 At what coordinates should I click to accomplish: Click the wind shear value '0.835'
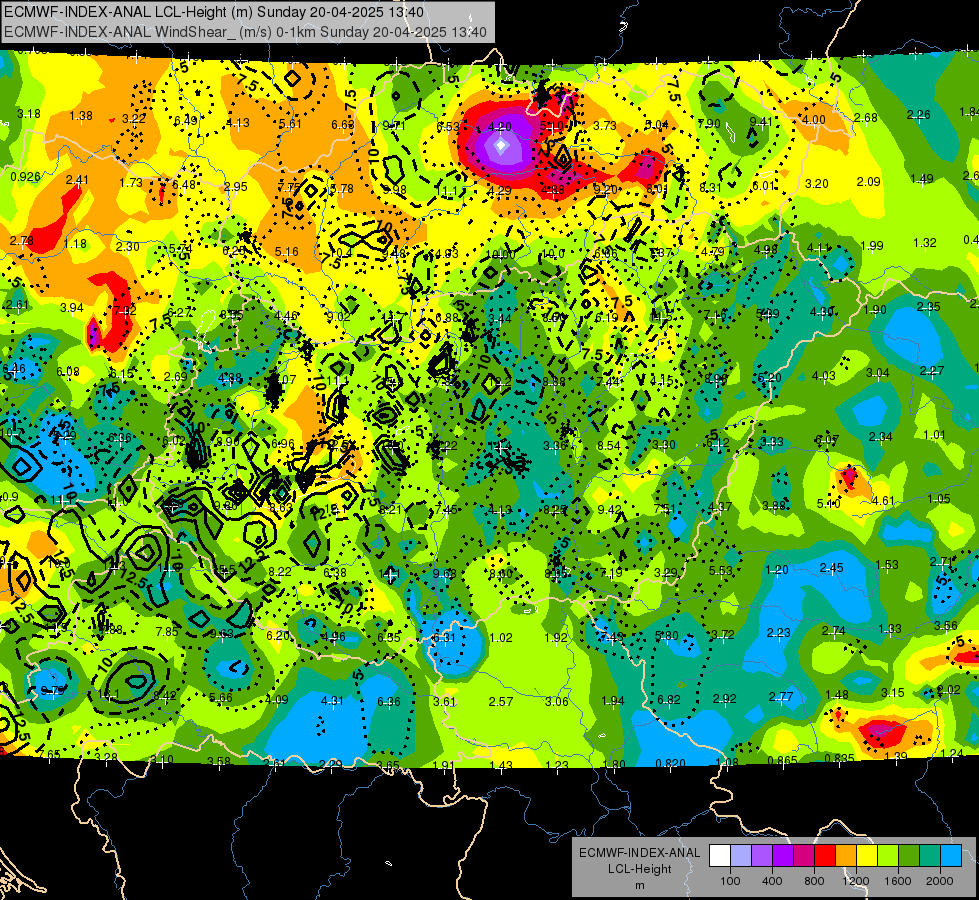pos(840,759)
